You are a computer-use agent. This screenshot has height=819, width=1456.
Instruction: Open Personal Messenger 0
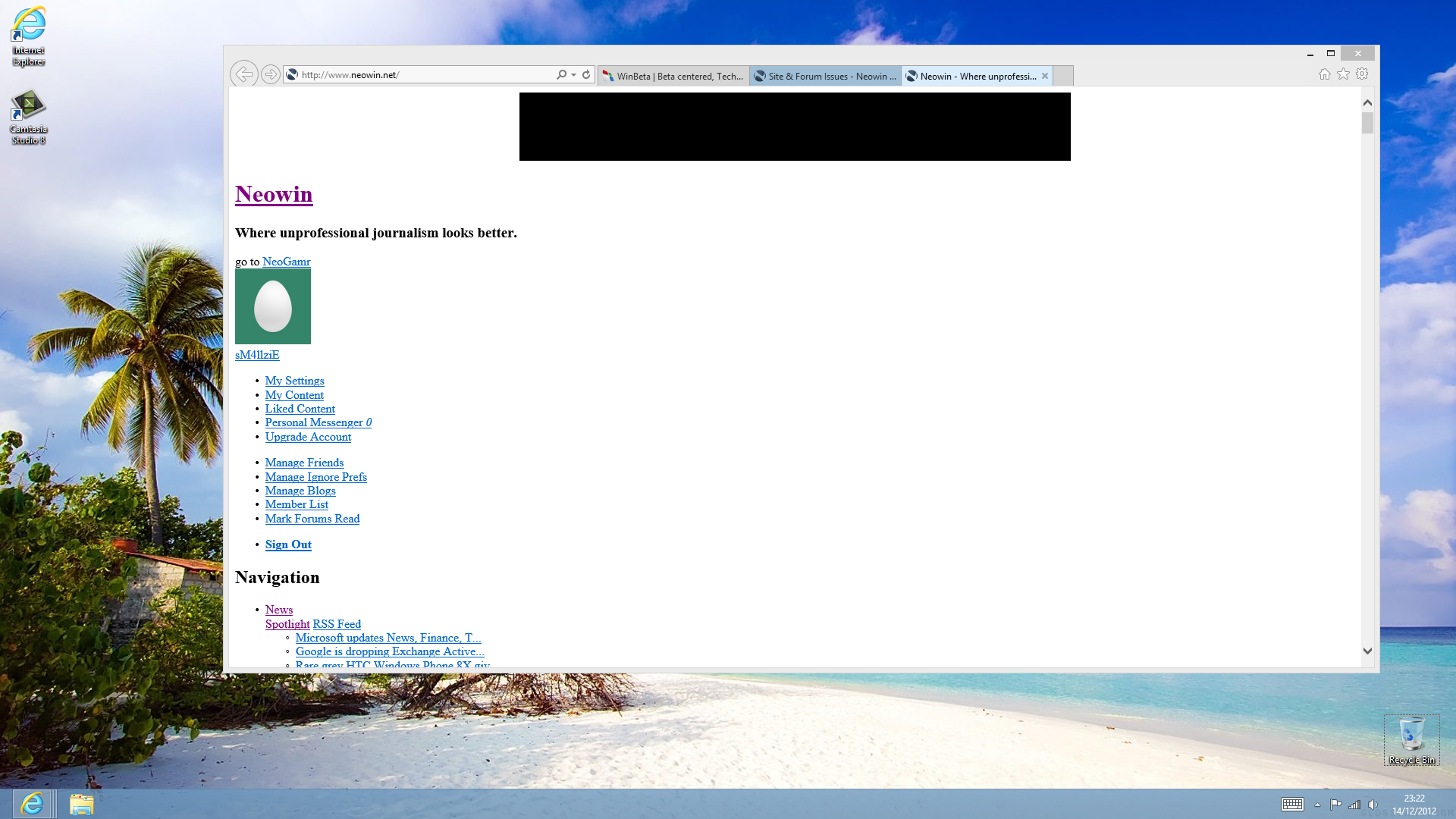318,422
